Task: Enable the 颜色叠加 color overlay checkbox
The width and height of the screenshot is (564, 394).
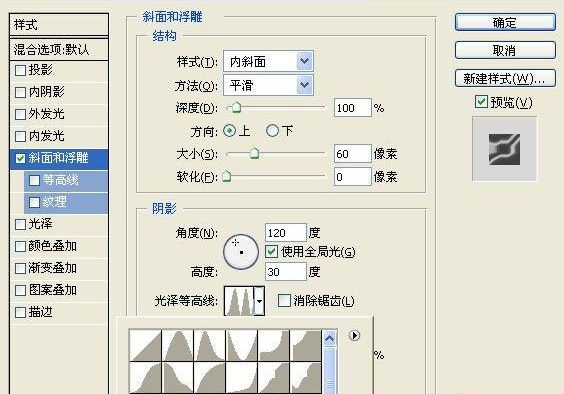Action: (x=21, y=246)
